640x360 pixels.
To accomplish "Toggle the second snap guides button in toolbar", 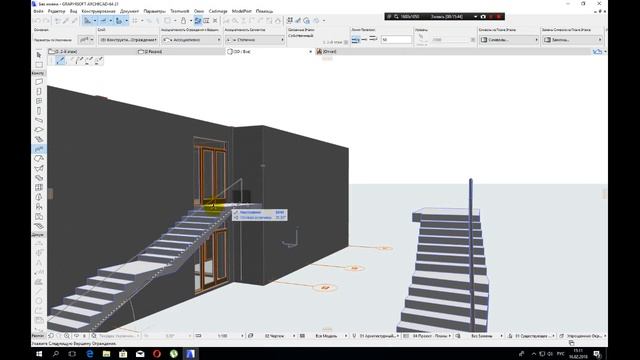I will (103, 21).
